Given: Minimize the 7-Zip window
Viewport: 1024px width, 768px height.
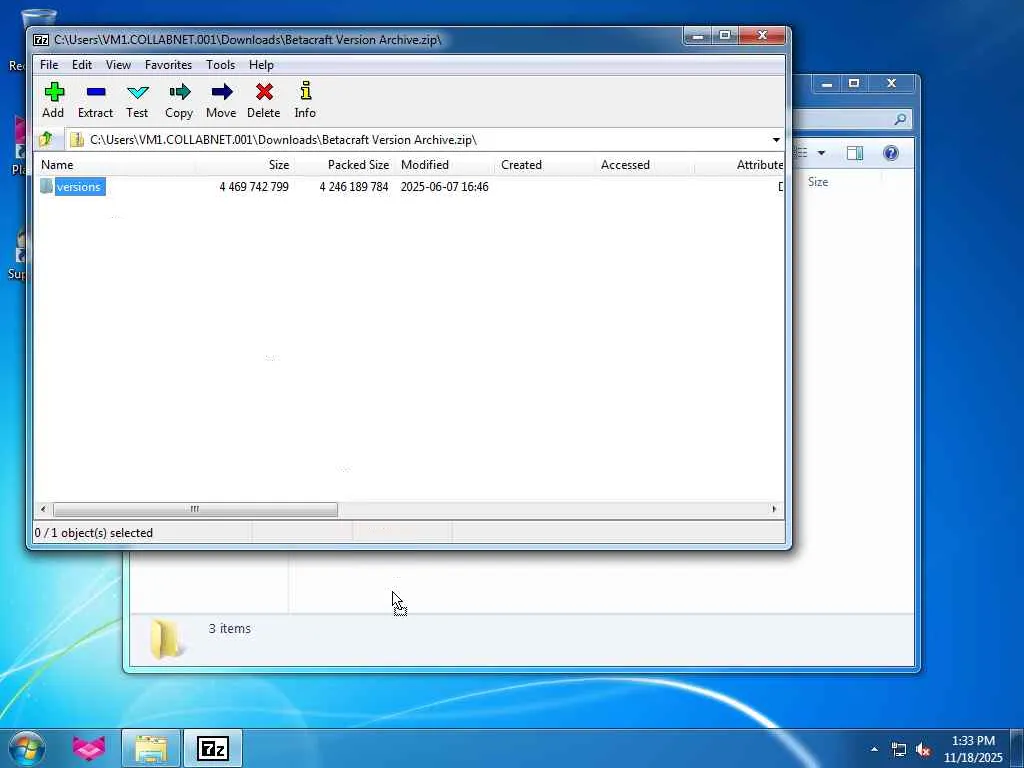Looking at the screenshot, I should tap(697, 35).
